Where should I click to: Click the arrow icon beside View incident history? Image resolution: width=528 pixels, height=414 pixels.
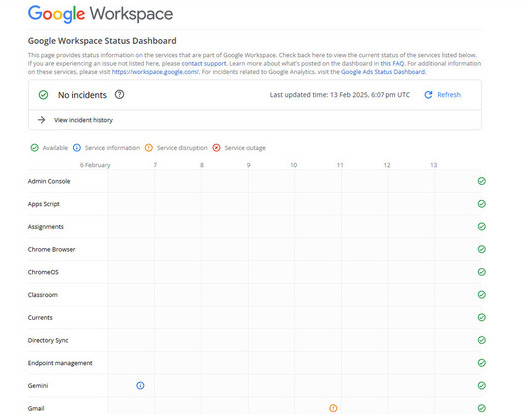[41, 120]
